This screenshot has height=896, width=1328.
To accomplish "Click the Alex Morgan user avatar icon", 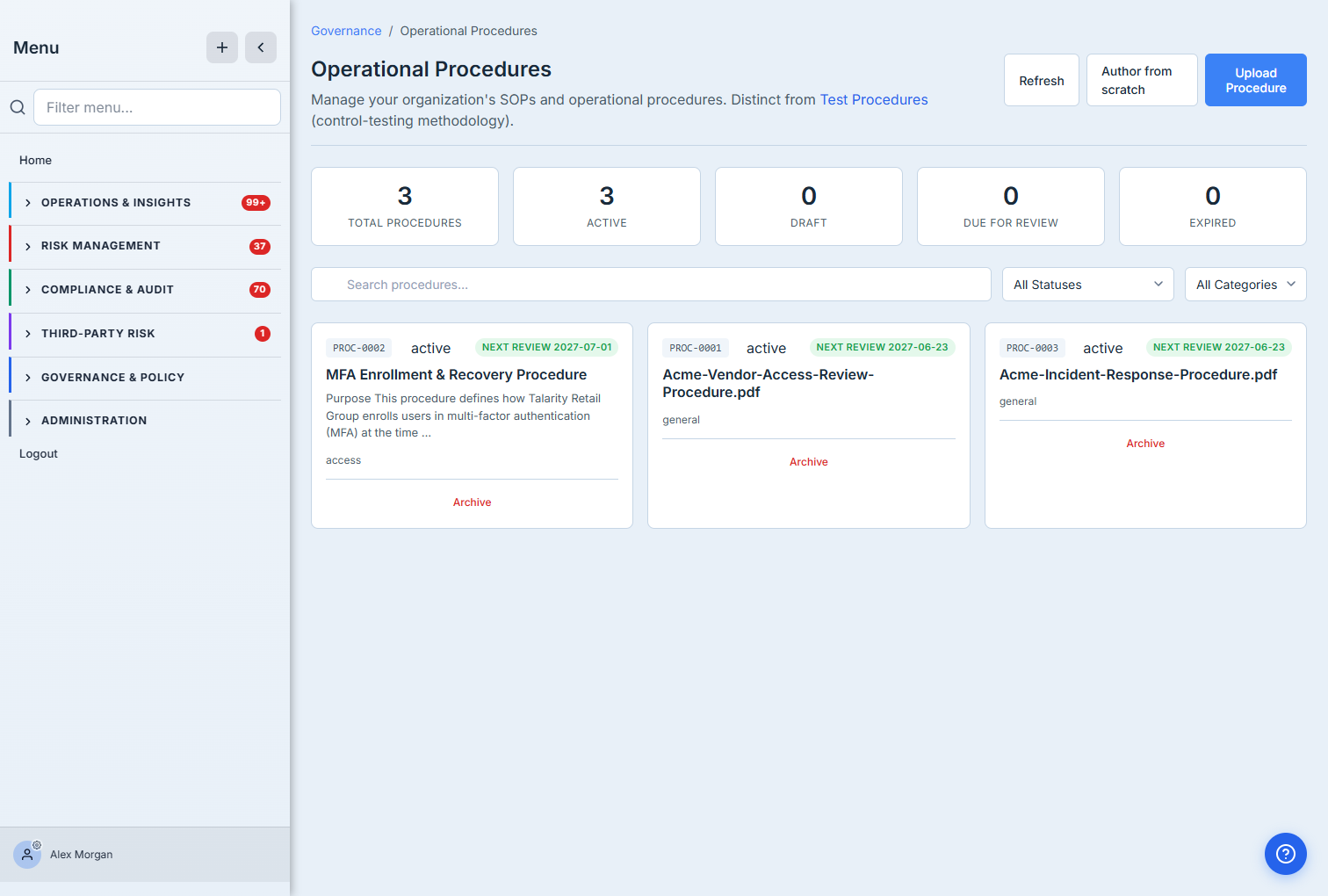I will click(27, 854).
